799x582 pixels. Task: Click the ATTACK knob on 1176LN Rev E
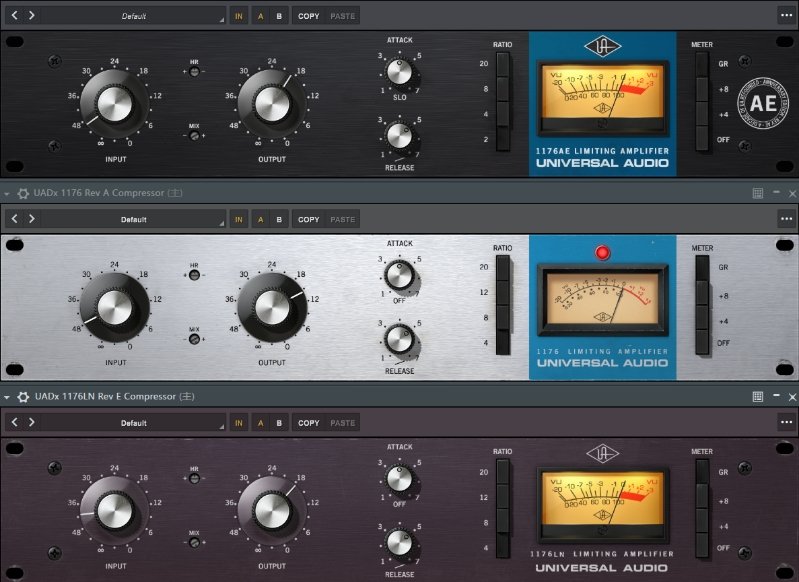click(x=400, y=479)
